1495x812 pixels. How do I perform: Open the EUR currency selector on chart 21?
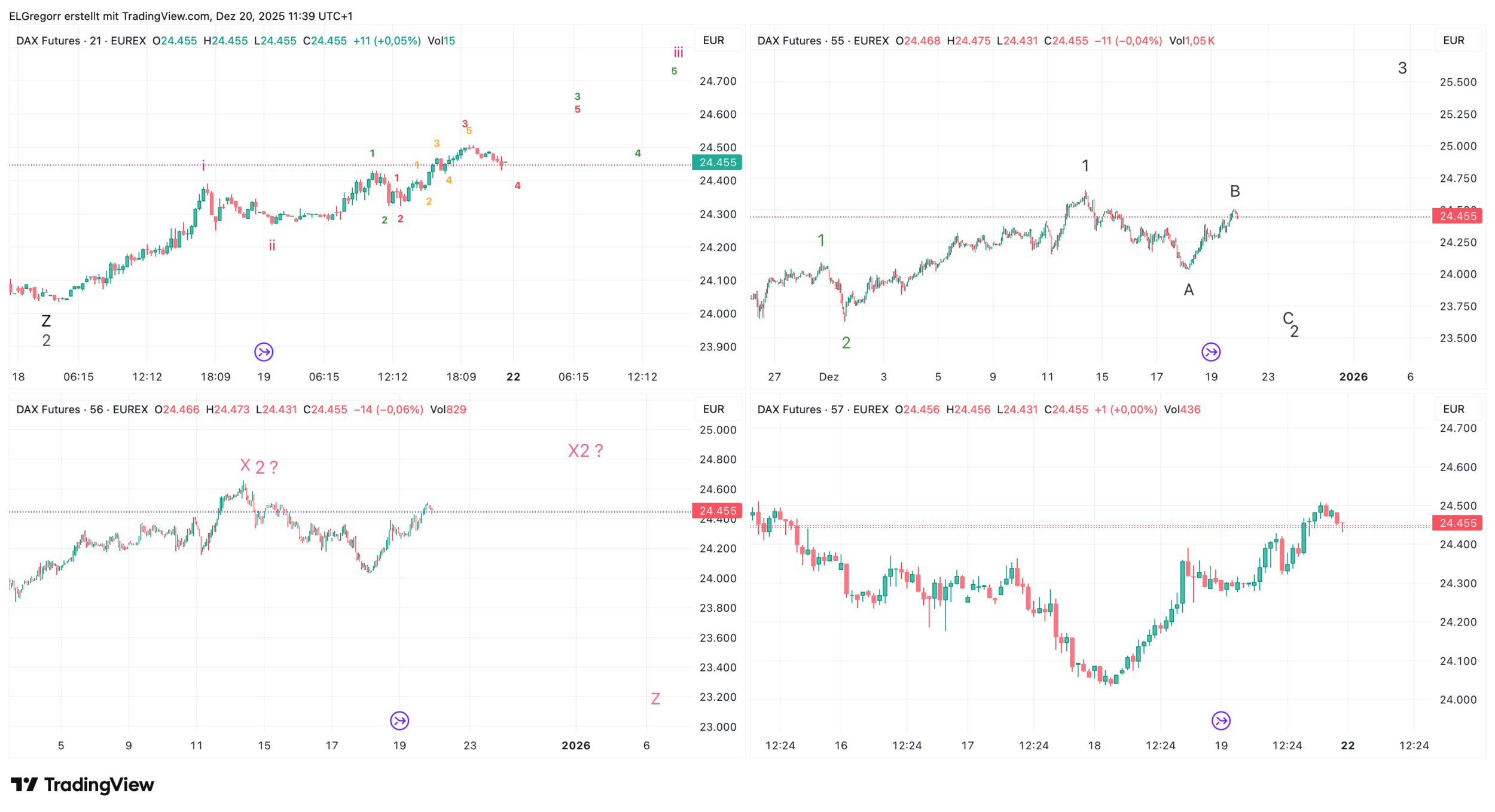tap(713, 41)
